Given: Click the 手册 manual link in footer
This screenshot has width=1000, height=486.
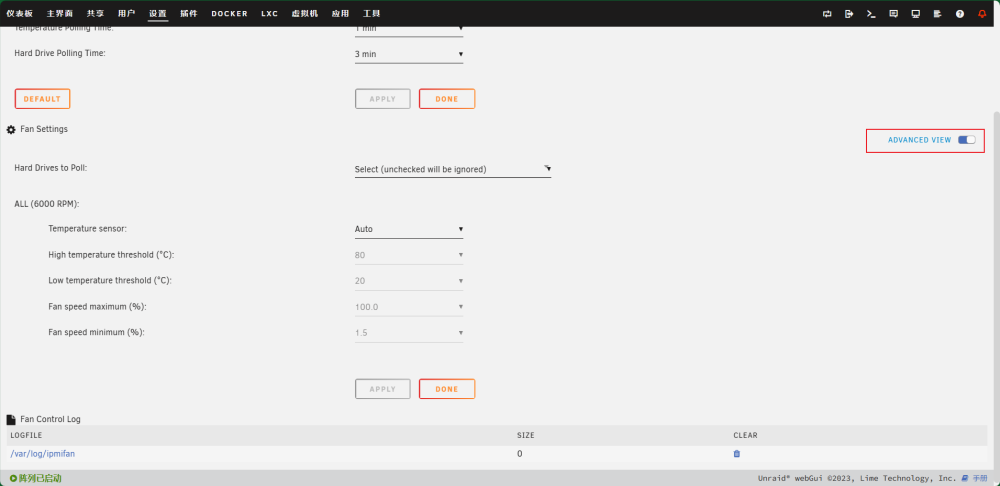Looking at the screenshot, I should pyautogui.click(x=980, y=478).
